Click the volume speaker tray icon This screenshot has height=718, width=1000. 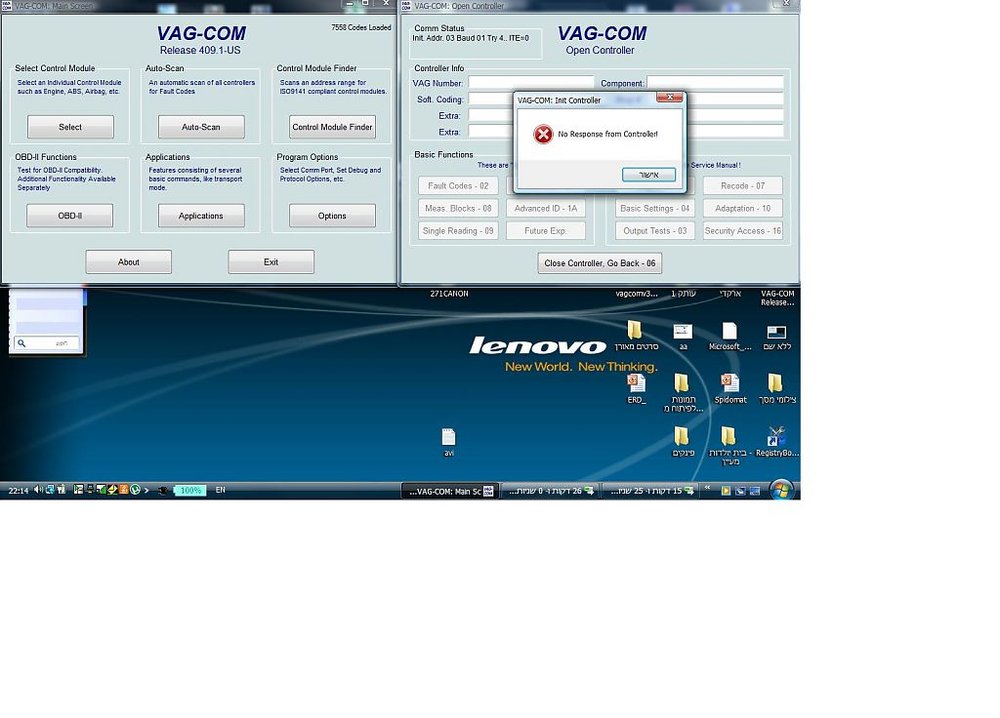pos(38,490)
